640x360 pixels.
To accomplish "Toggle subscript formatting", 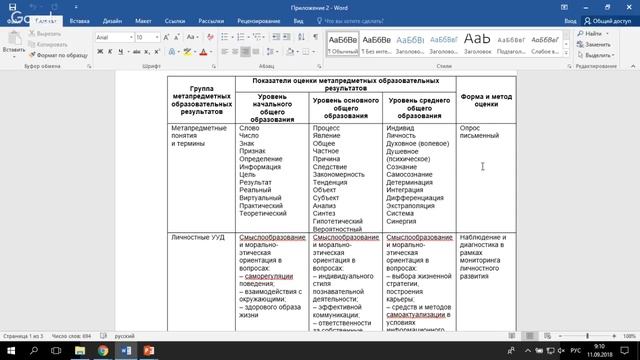I will coord(147,52).
